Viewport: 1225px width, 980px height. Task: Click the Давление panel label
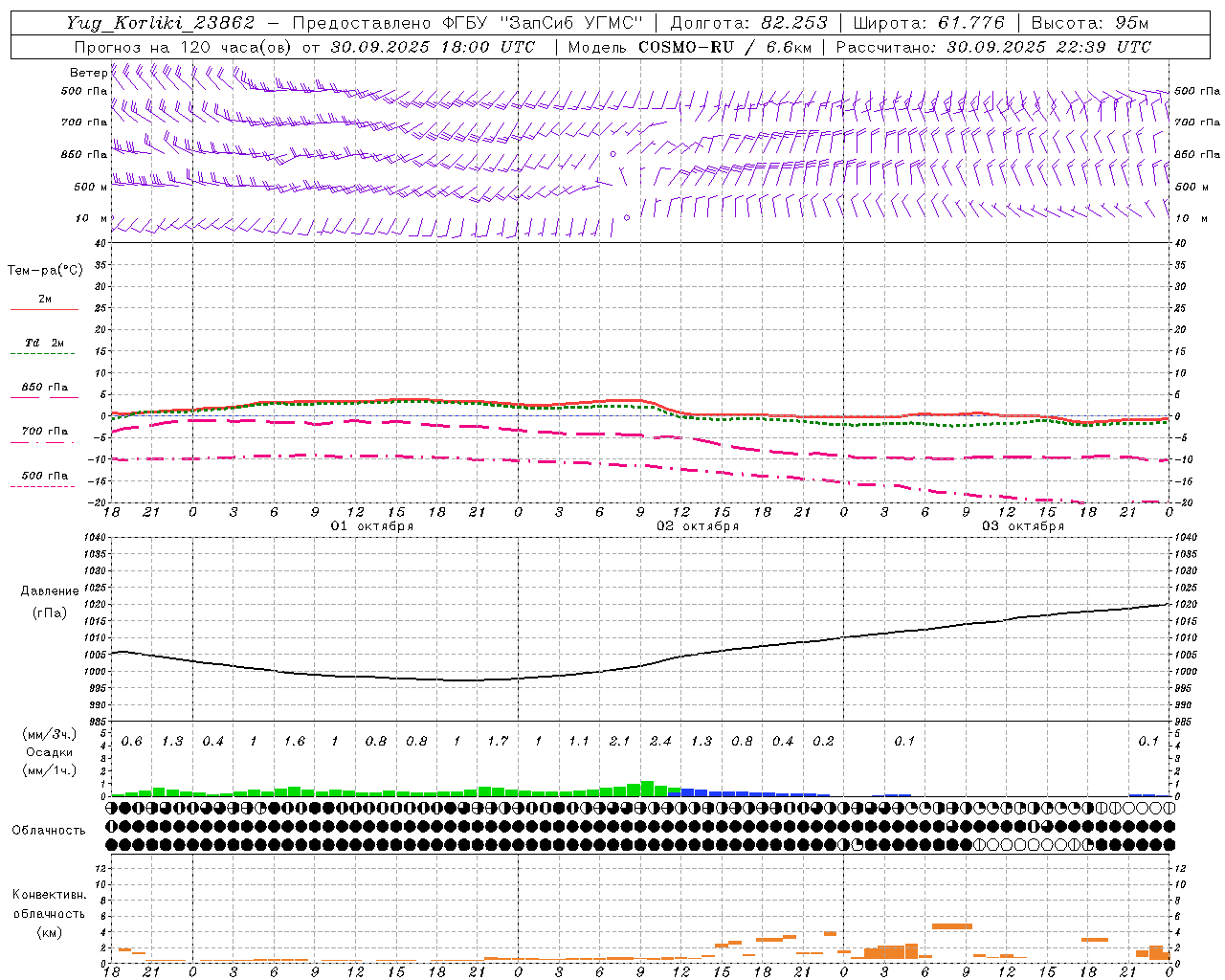[x=50, y=591]
